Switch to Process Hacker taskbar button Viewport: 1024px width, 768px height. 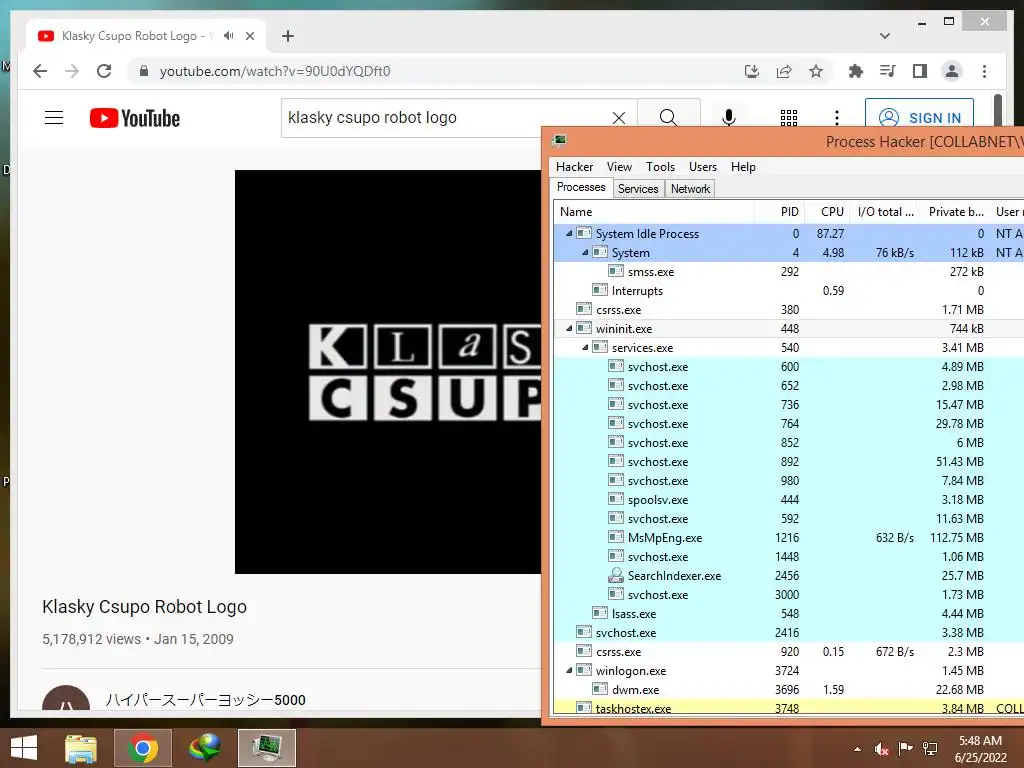coord(266,748)
